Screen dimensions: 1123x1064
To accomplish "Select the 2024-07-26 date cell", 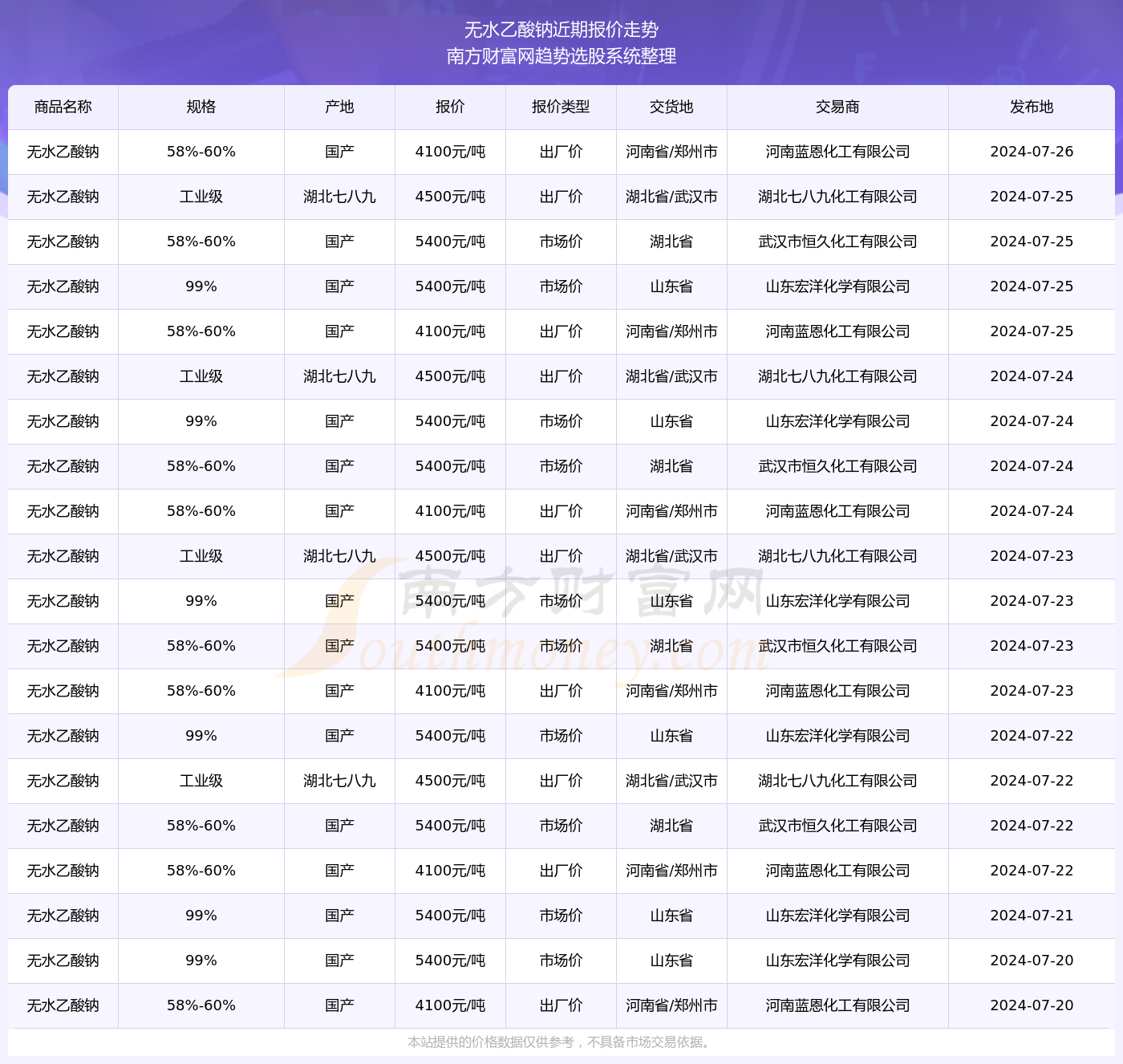I will coord(1032,152).
